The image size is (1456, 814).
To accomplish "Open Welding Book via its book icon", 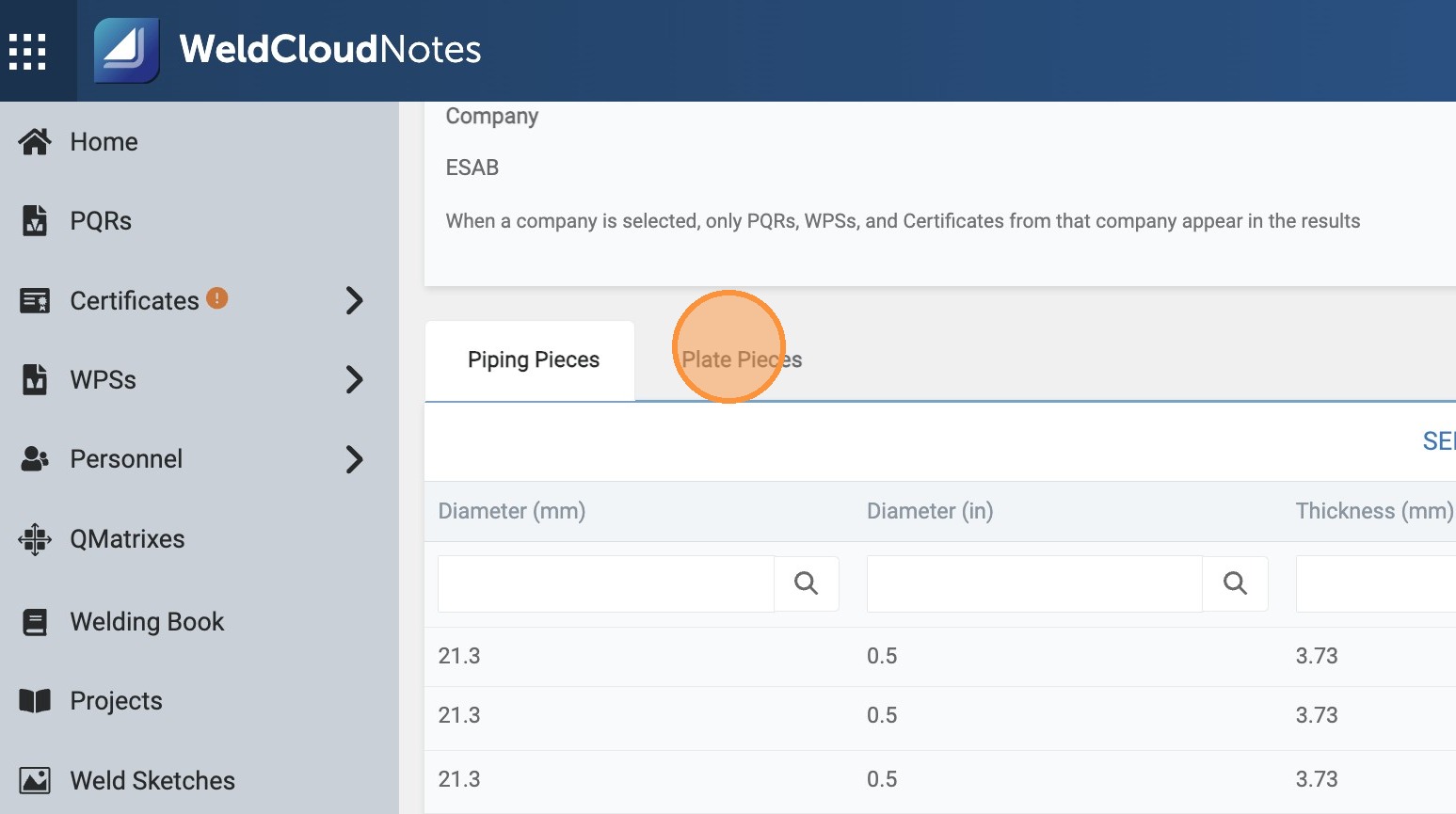I will (x=35, y=622).
